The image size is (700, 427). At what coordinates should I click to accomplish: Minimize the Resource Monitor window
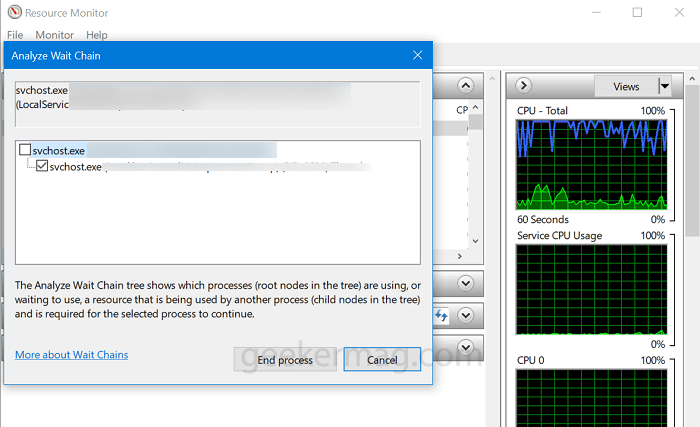click(596, 13)
